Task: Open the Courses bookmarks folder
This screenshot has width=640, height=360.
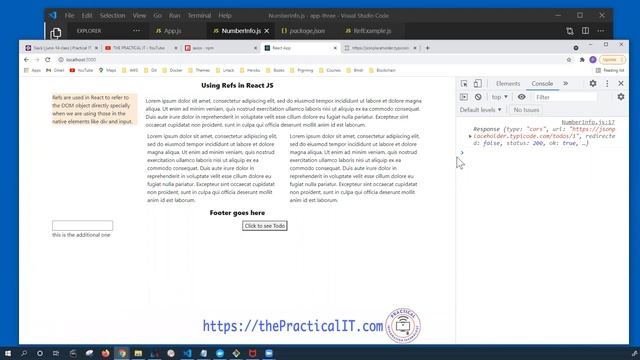Action: [329, 70]
